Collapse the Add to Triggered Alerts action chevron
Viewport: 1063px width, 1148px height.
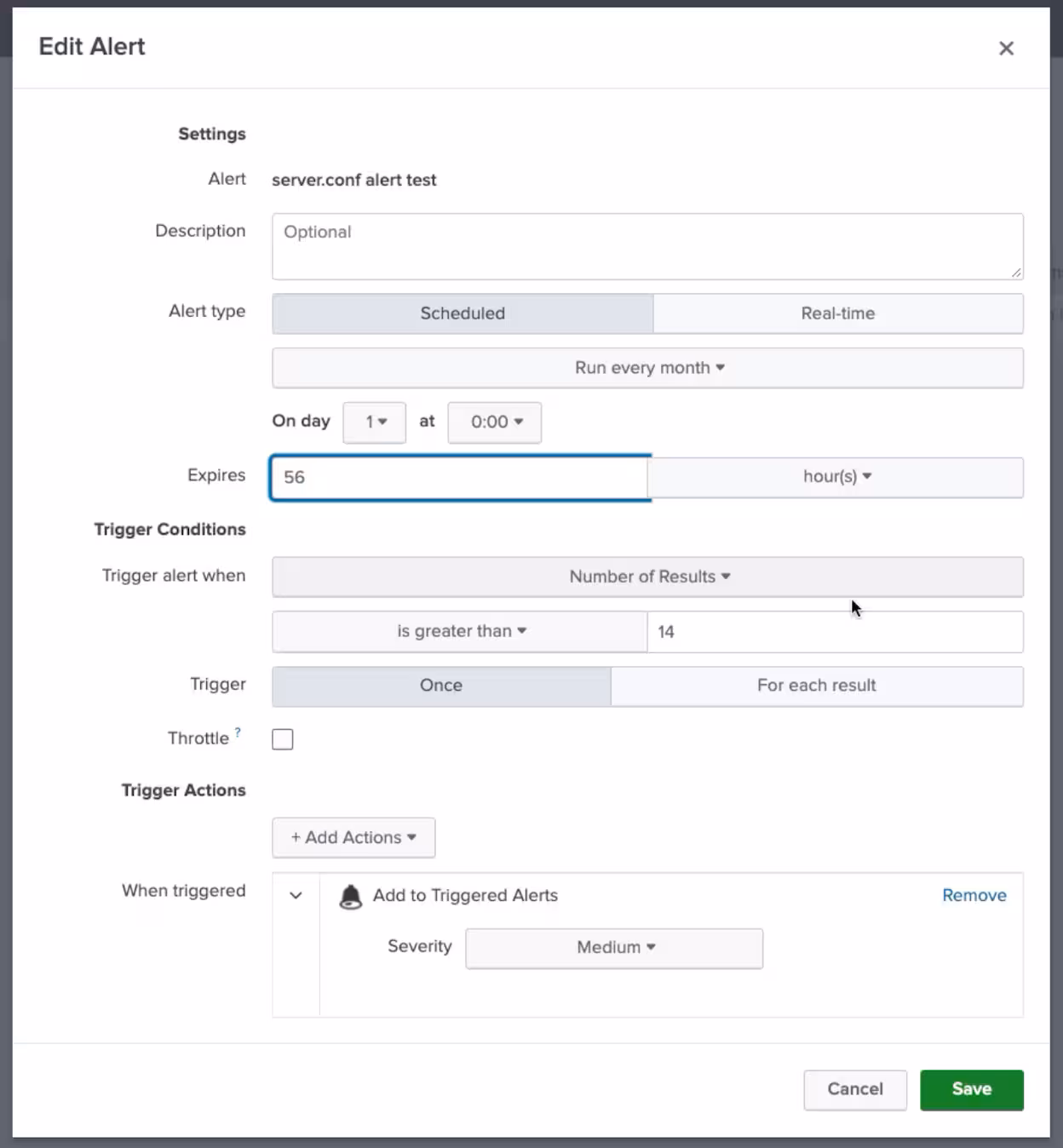tap(296, 896)
